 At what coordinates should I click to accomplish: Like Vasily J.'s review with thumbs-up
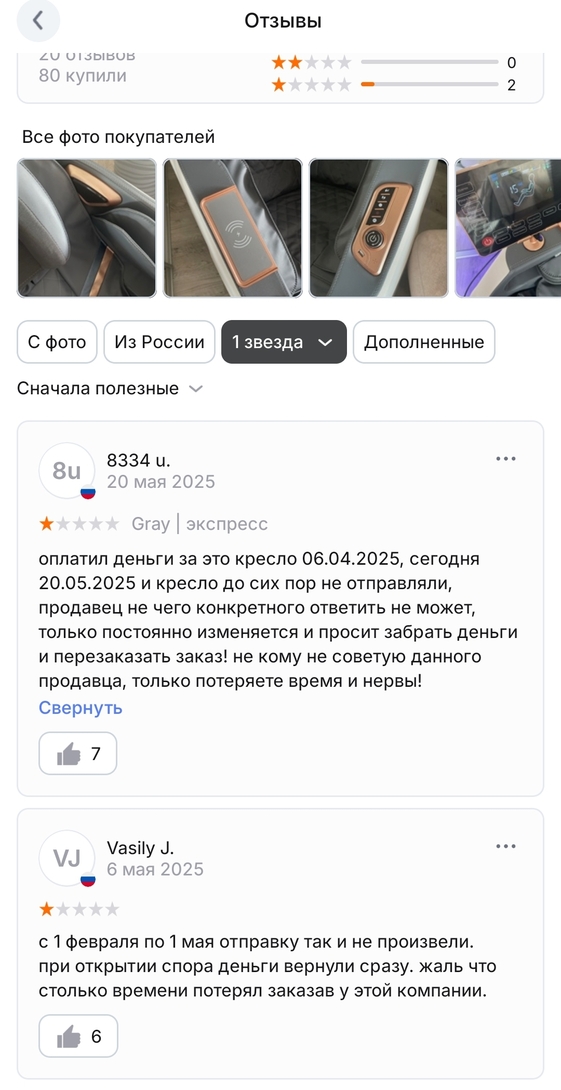78,1036
